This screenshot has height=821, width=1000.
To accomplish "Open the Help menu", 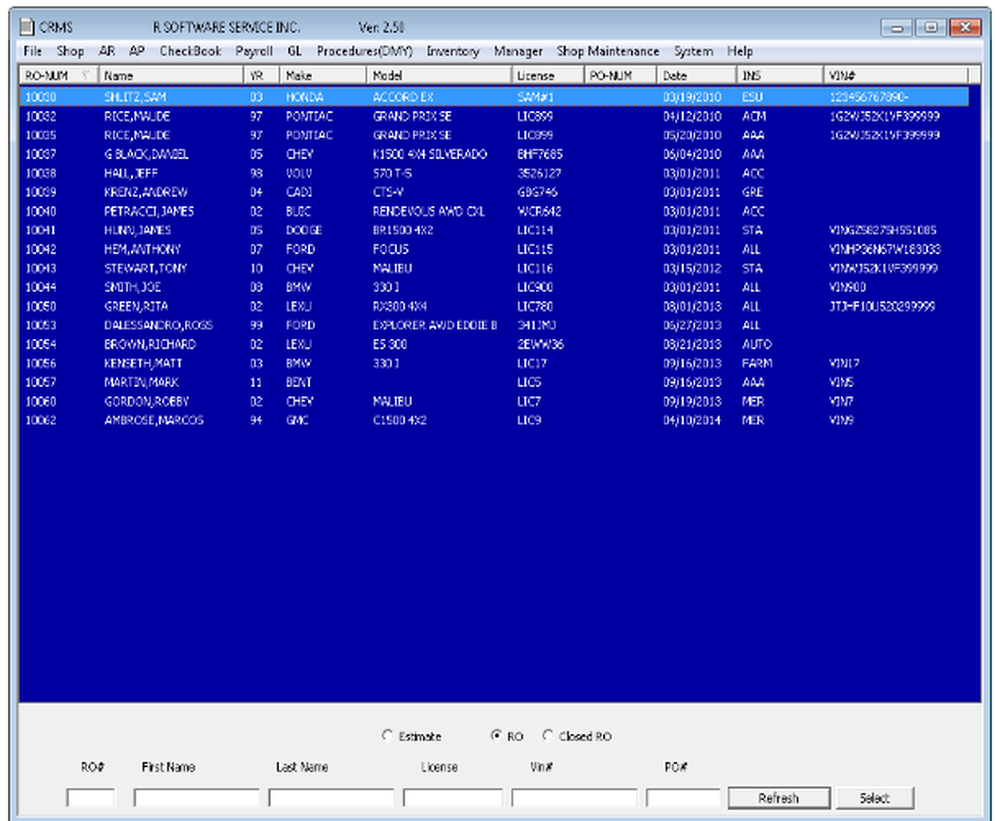I will point(740,51).
